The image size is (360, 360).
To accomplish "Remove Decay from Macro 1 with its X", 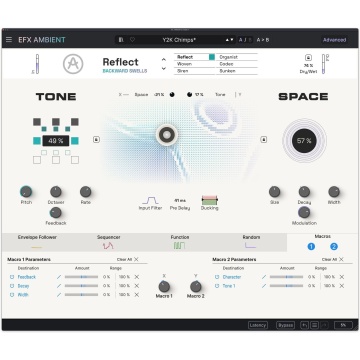I will click(137, 286).
